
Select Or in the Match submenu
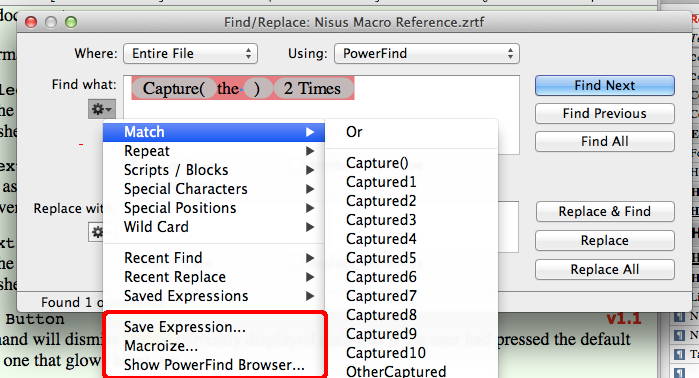(x=354, y=132)
